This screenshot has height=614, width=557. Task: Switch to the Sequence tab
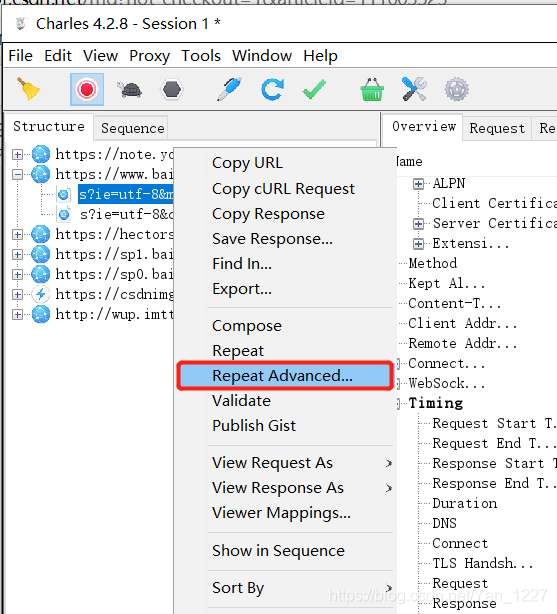132,128
